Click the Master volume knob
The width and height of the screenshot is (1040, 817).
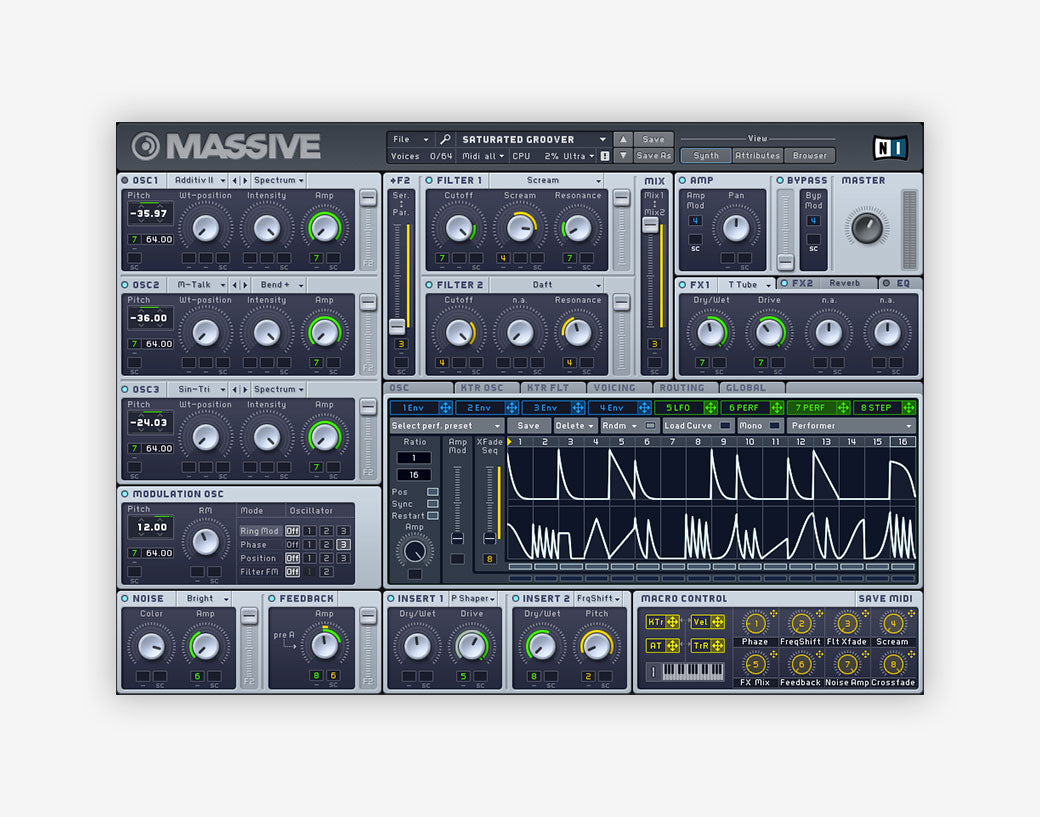tap(867, 228)
